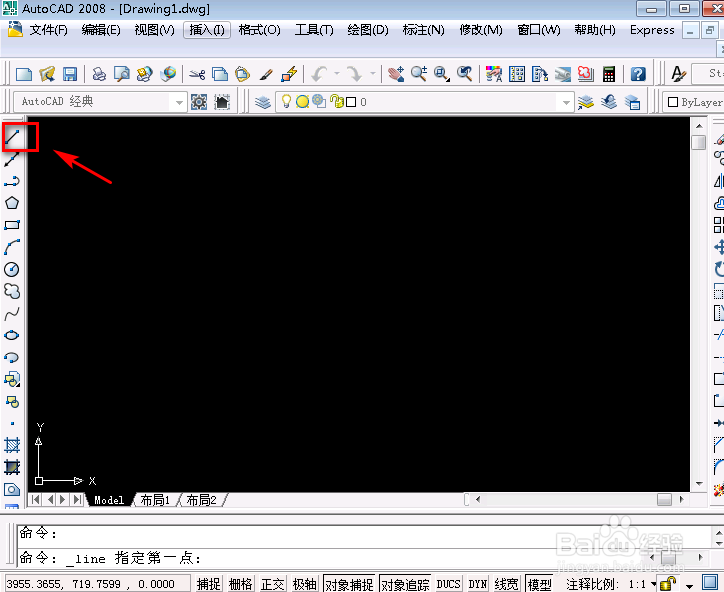Toggle 正交 ortho mode
Image resolution: width=724 pixels, height=592 pixels.
tap(272, 584)
